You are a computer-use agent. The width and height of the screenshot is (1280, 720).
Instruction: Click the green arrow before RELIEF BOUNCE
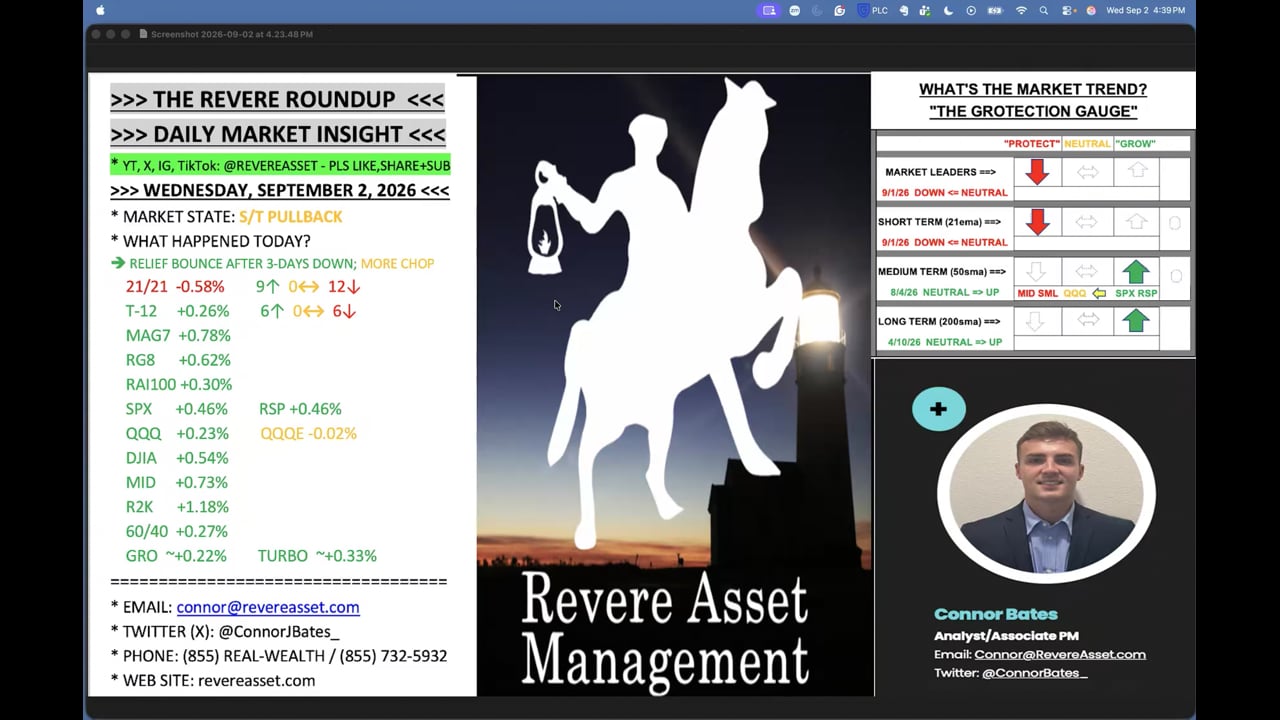pos(118,264)
